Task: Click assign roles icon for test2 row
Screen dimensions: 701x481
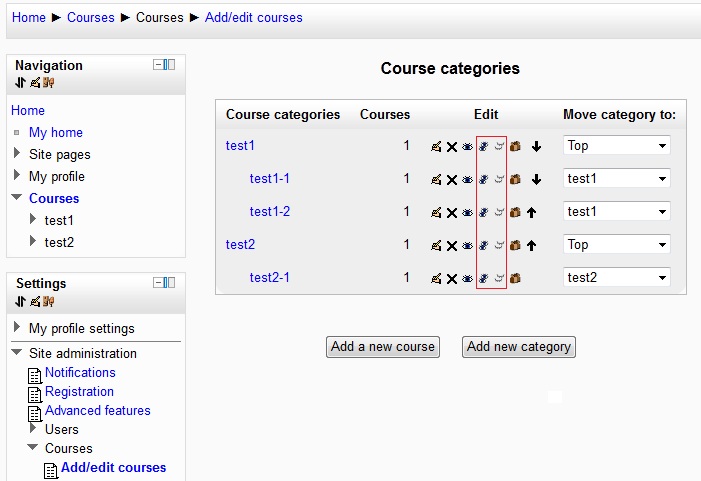Action: 483,245
